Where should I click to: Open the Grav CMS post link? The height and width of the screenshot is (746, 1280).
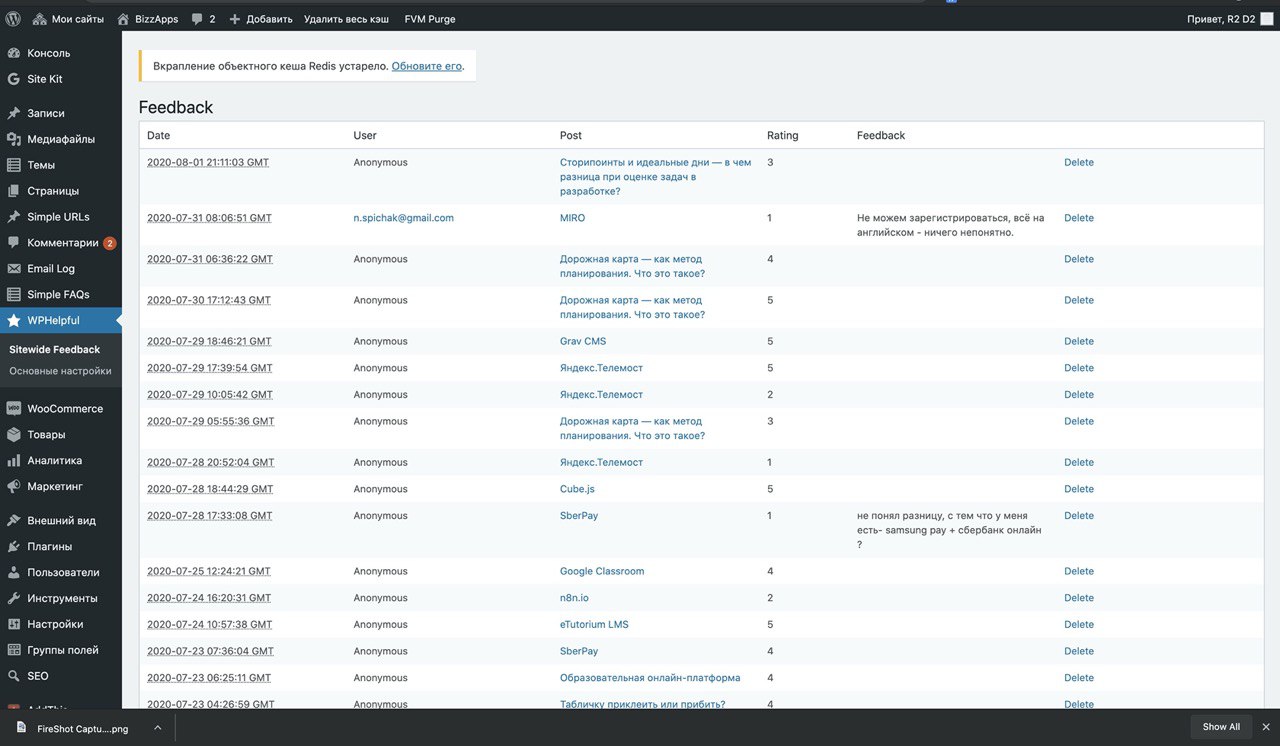coord(582,341)
